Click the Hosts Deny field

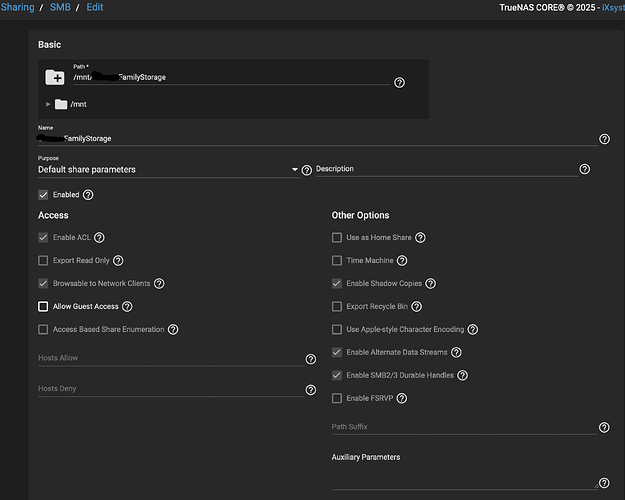[x=171, y=389]
